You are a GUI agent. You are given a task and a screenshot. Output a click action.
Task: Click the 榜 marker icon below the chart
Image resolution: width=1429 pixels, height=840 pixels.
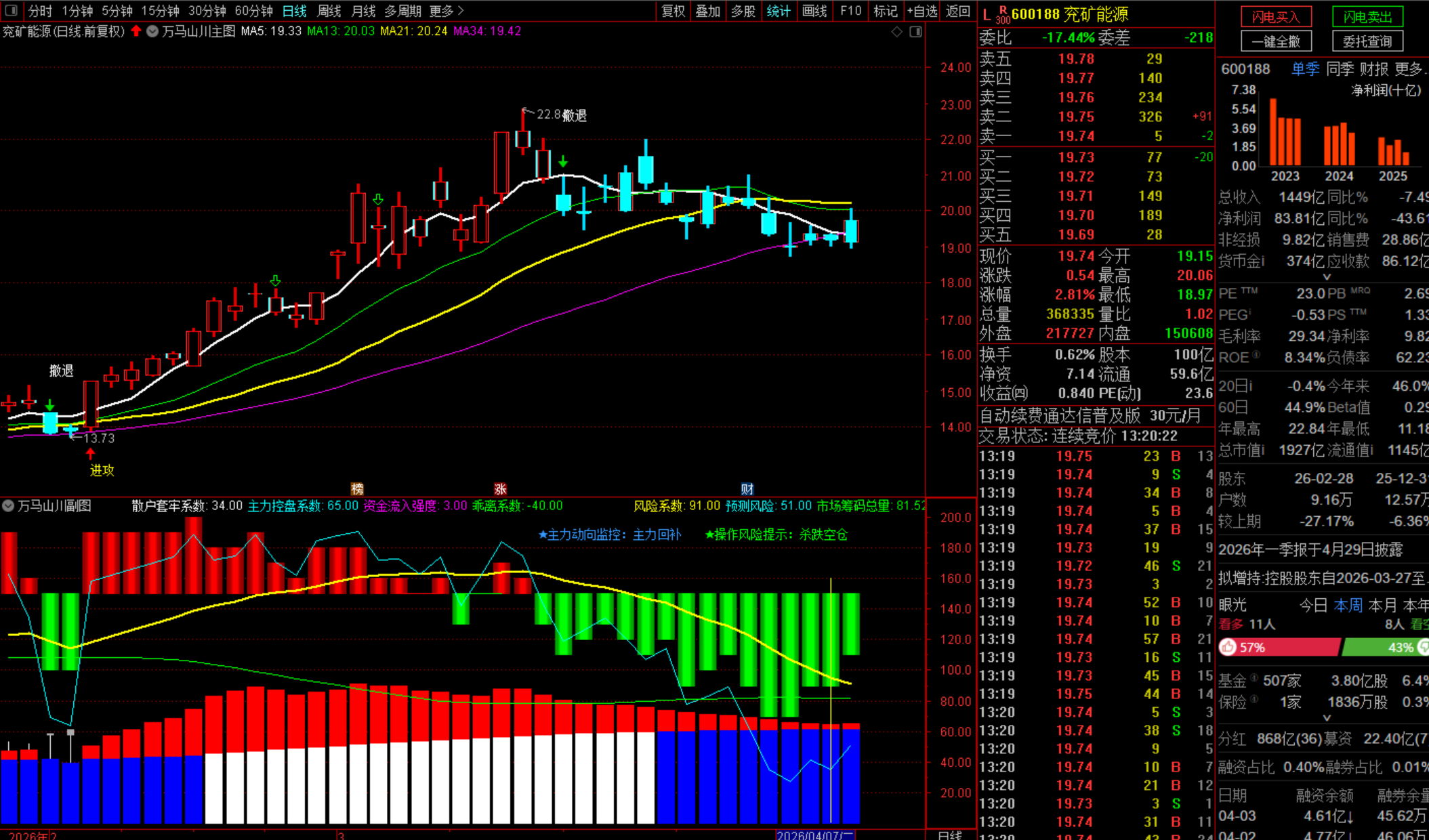(x=357, y=488)
